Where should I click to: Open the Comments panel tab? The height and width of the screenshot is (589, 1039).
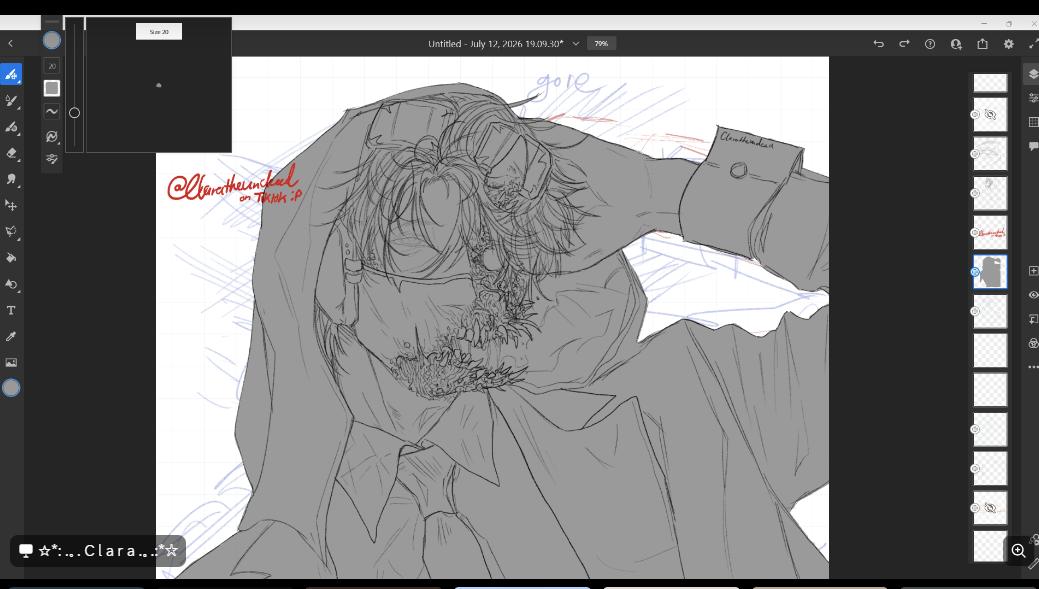pos(1032,146)
